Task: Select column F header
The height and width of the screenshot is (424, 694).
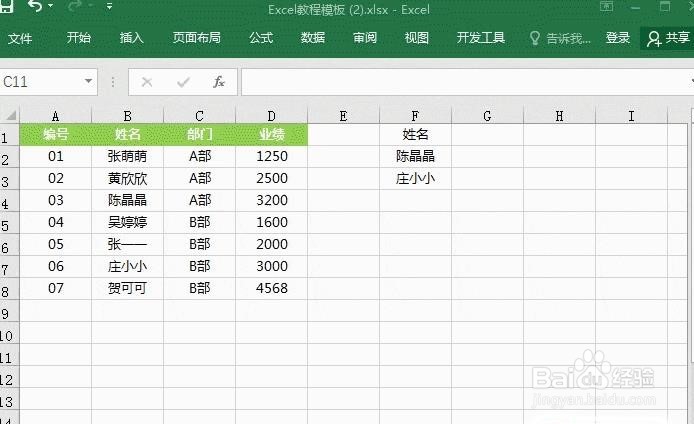Action: 415,116
